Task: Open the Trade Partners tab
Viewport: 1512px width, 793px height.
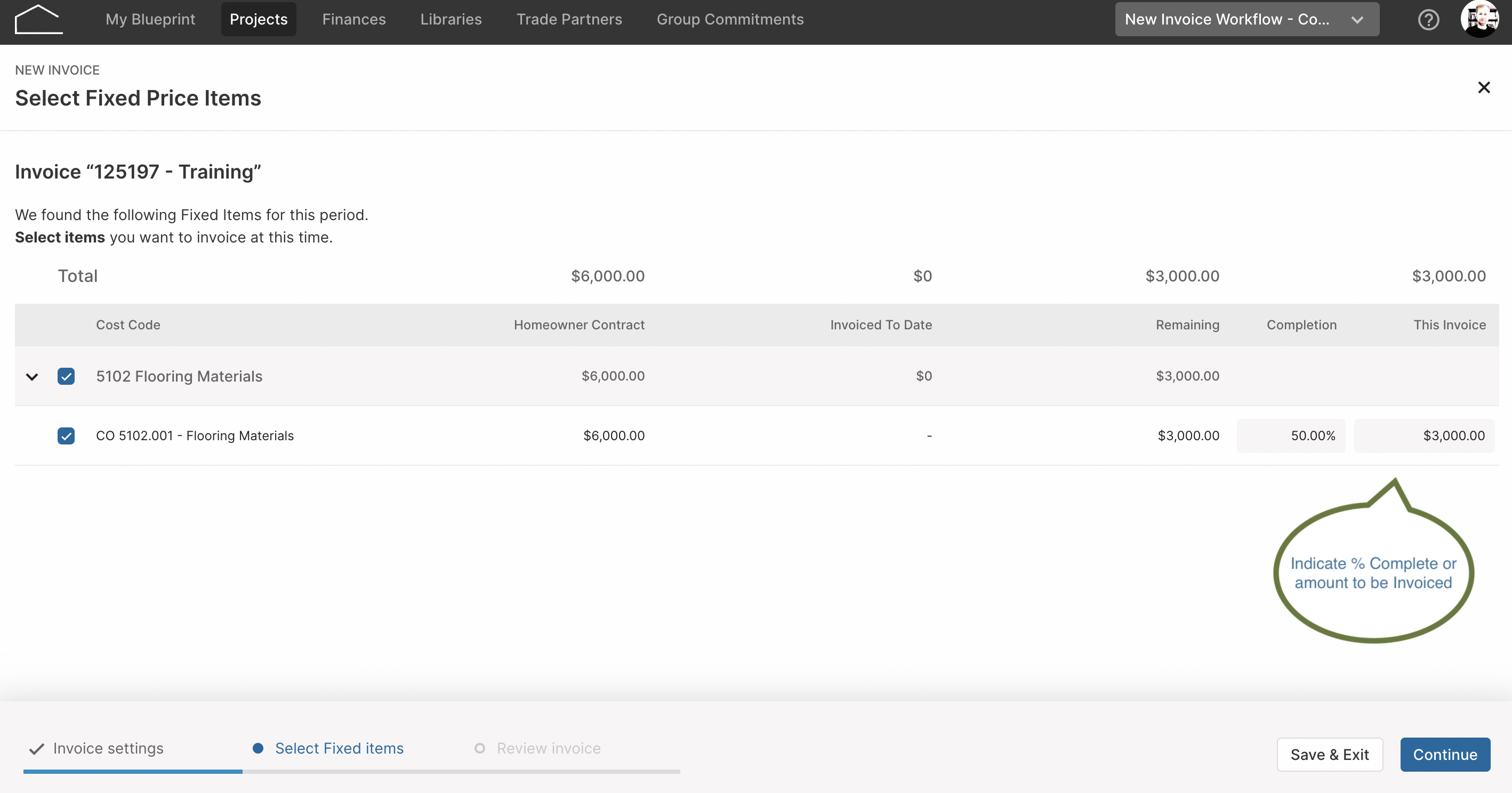Action: click(569, 19)
